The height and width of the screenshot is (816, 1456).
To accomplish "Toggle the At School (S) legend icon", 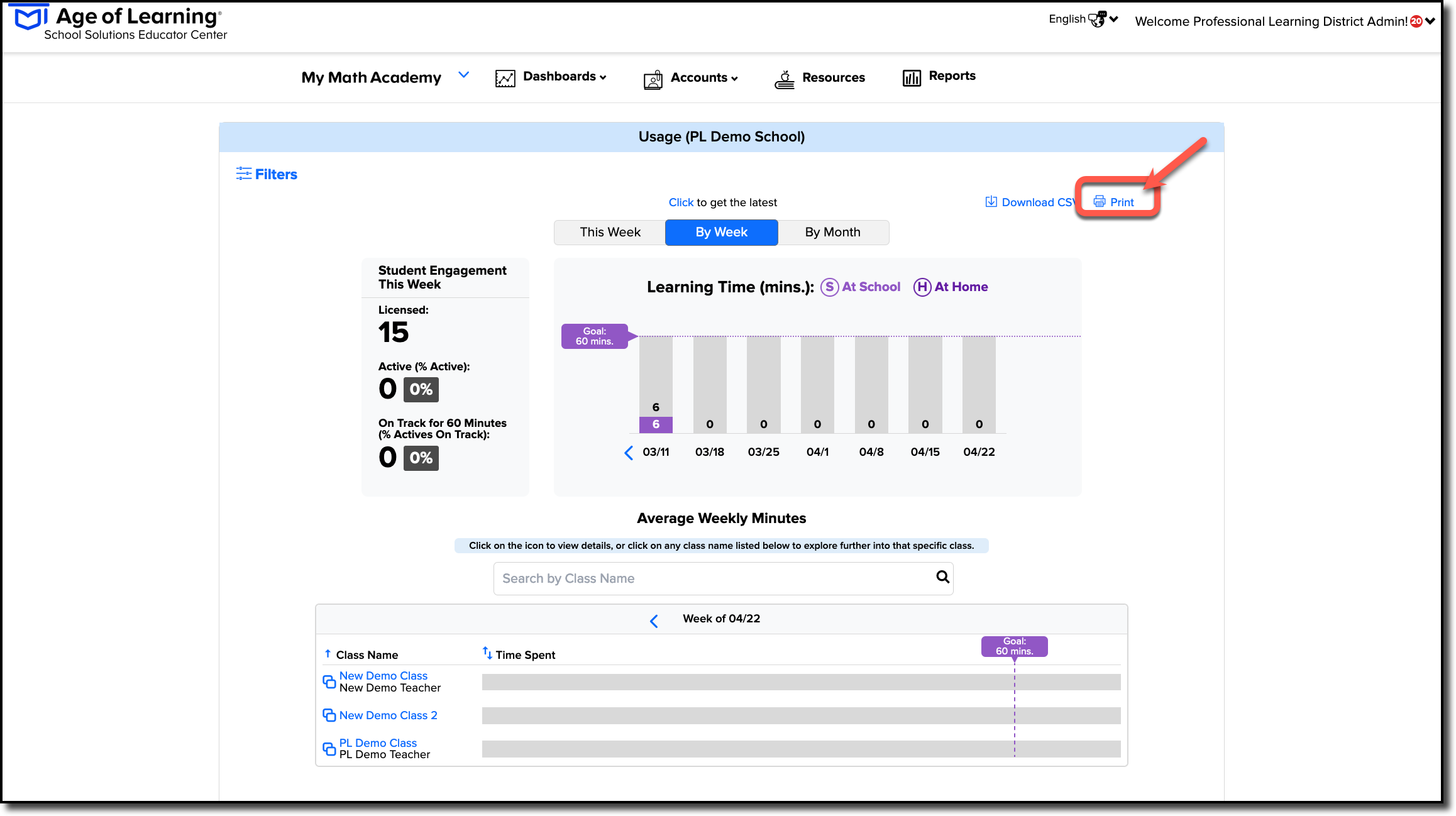I will tap(829, 287).
